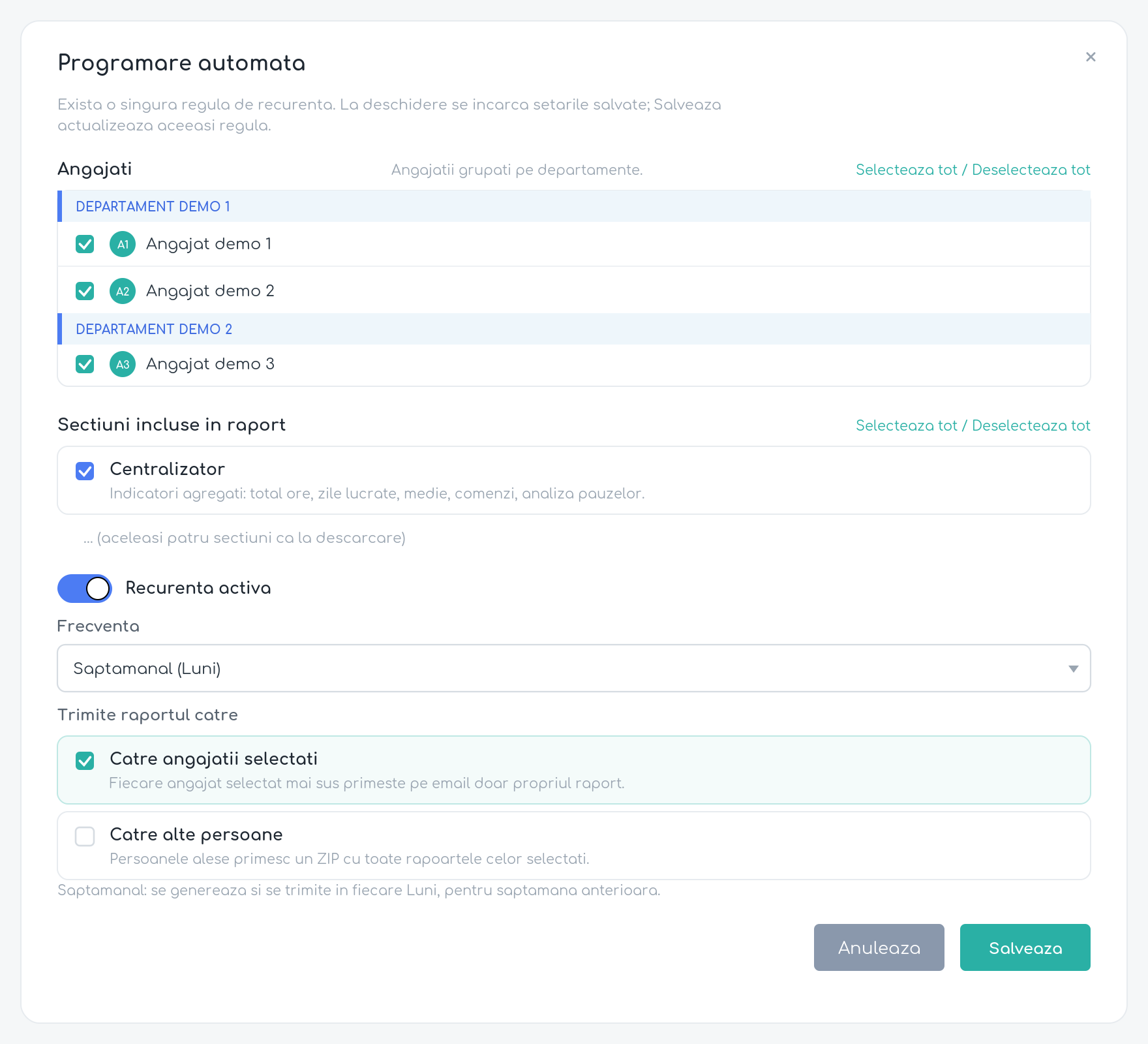
Task: Click the A2 avatar icon
Action: click(123, 291)
